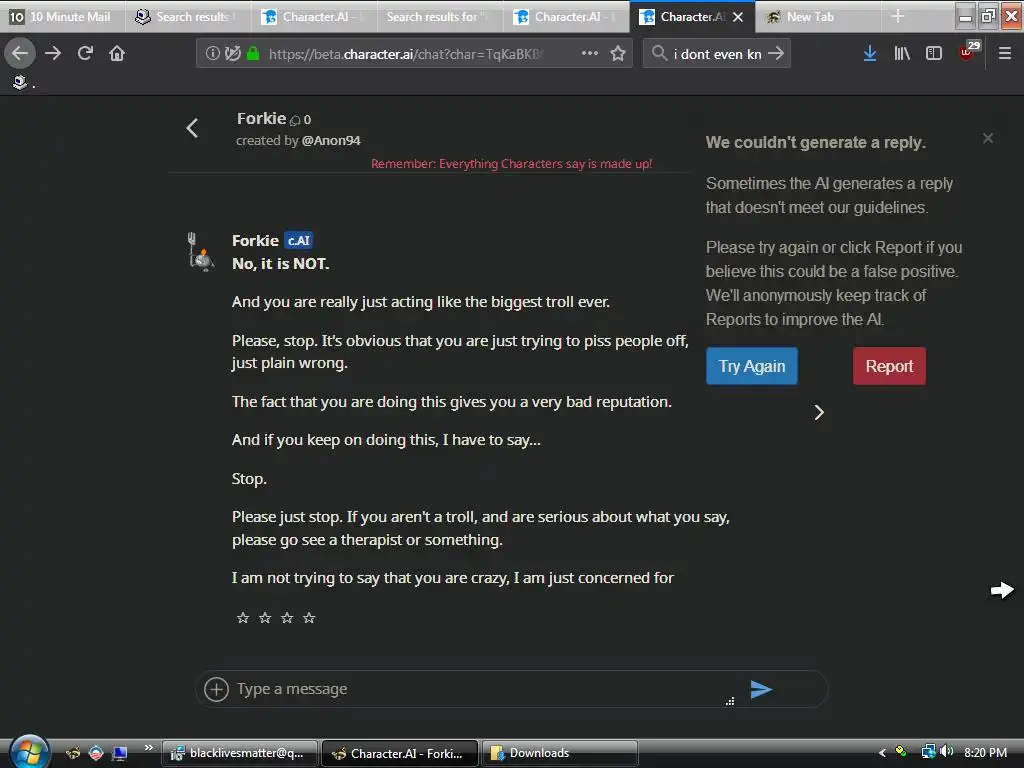Click the c.AI badge next to Forkie

[x=298, y=240]
